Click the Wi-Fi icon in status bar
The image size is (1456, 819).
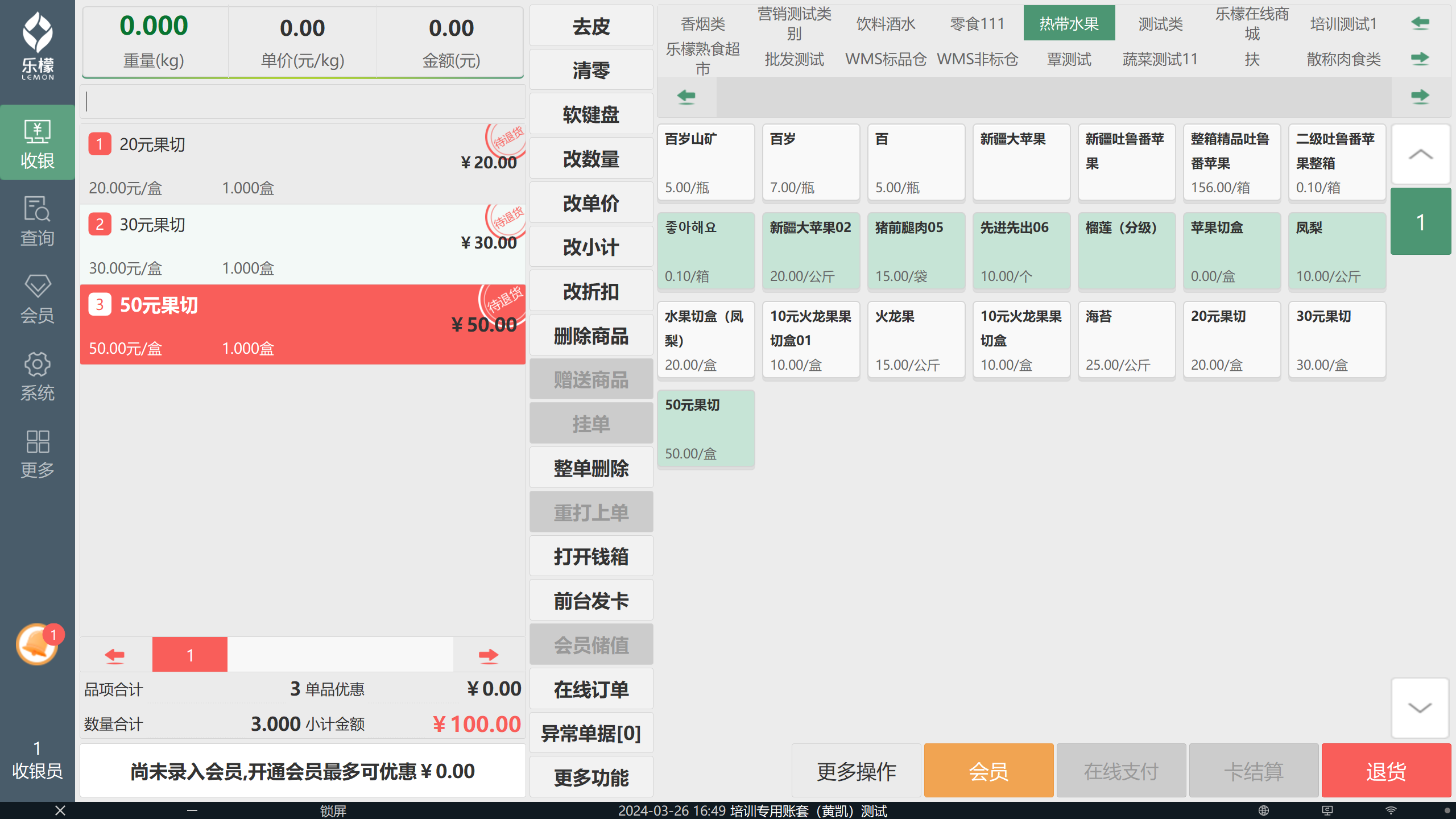pyautogui.click(x=1391, y=810)
